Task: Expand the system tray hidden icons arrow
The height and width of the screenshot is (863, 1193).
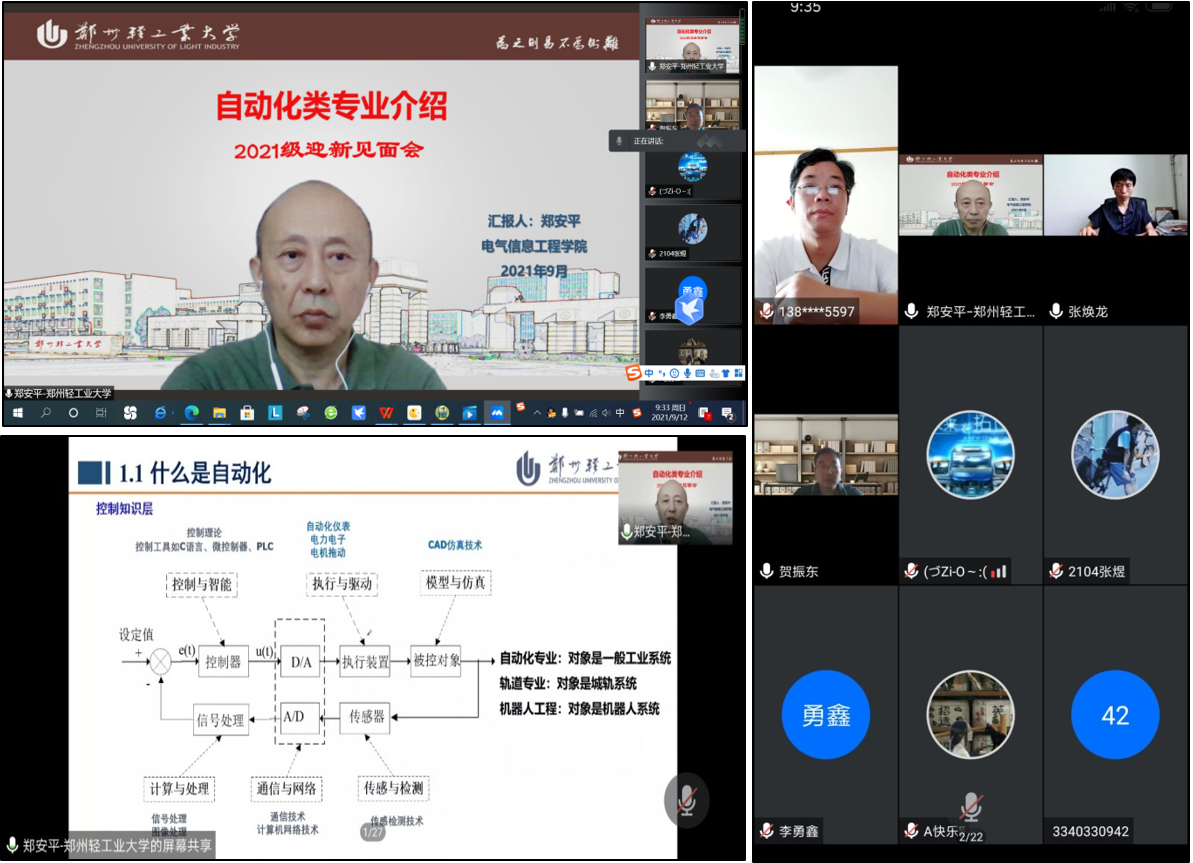Action: (536, 412)
